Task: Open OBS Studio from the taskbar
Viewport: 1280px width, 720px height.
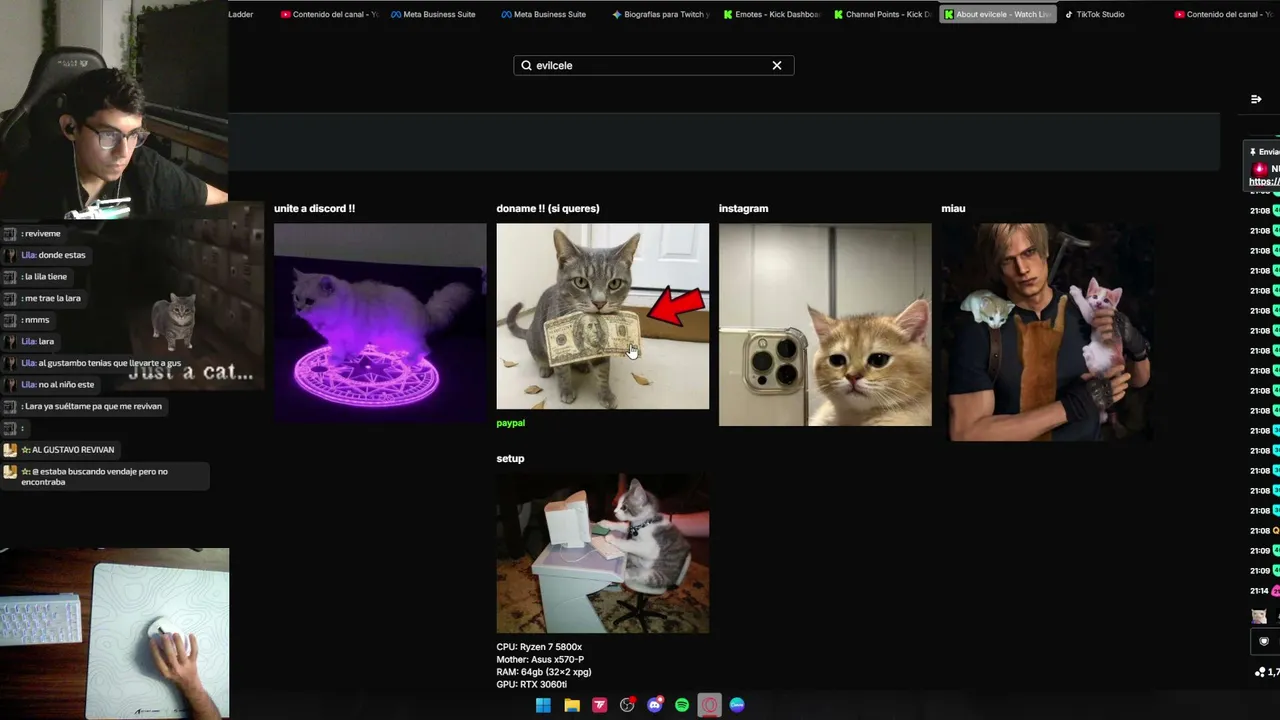Action: (x=627, y=705)
